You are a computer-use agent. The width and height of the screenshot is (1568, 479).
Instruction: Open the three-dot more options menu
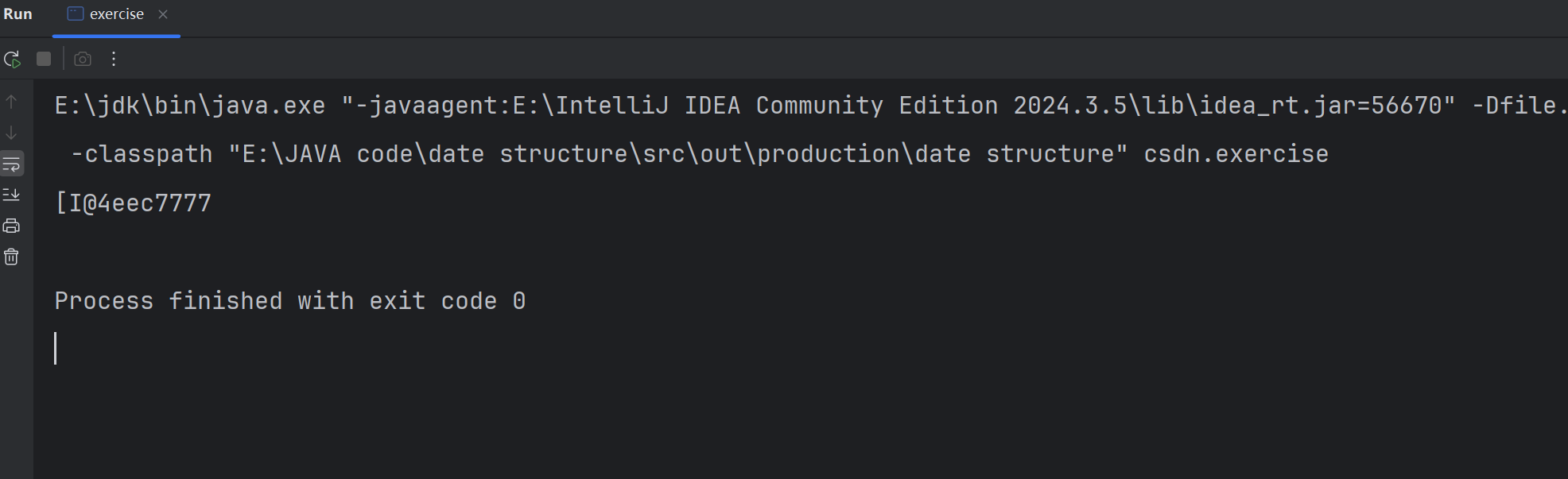(114, 59)
